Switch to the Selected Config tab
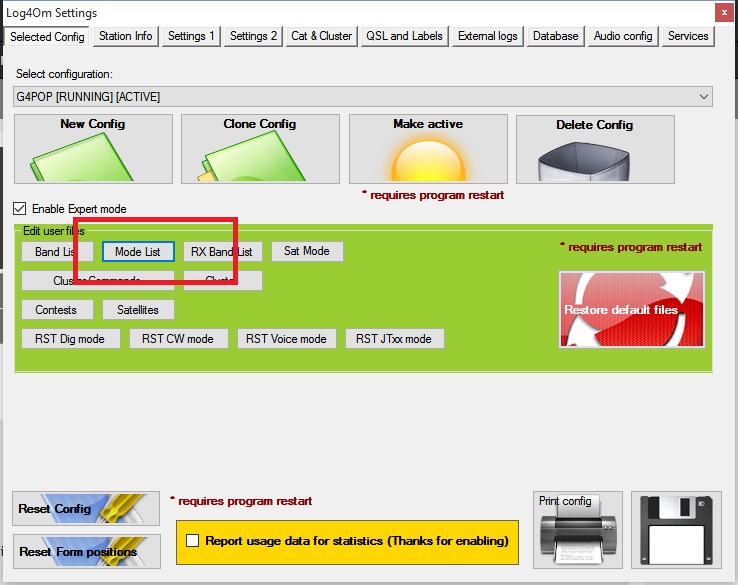The width and height of the screenshot is (738, 585). (47, 37)
